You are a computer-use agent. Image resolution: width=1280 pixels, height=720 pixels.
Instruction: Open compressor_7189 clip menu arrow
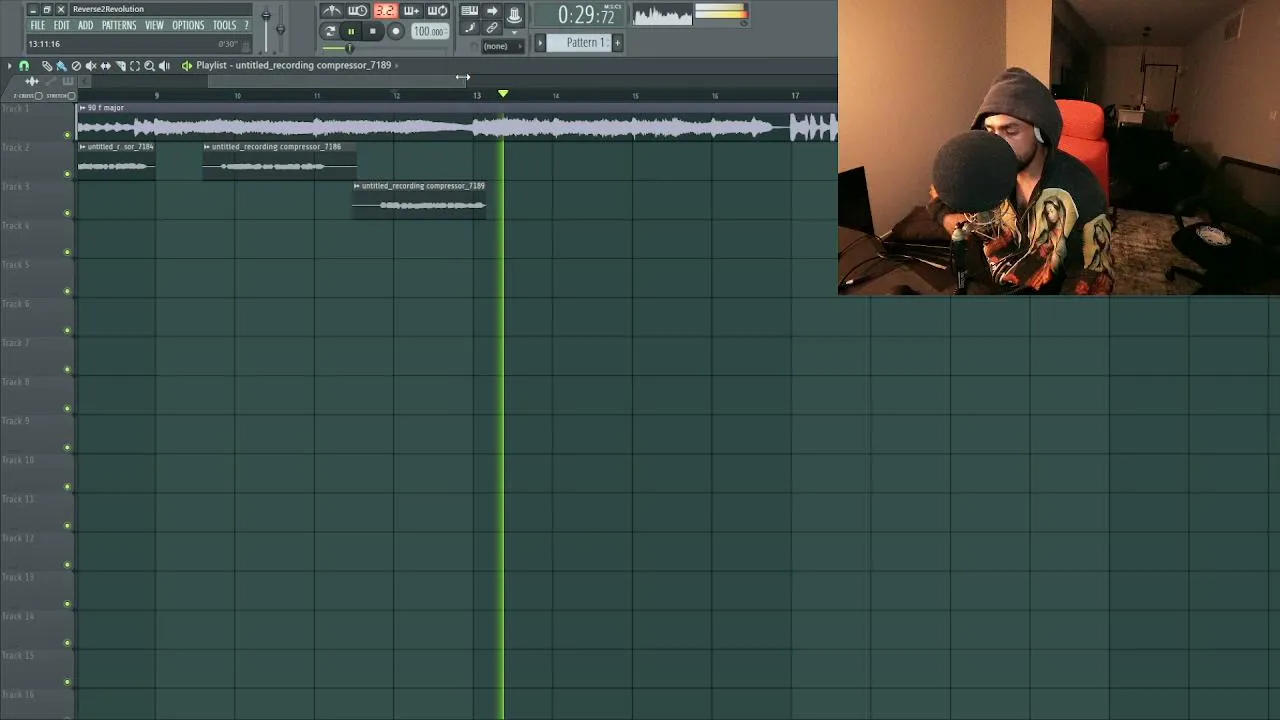[356, 185]
